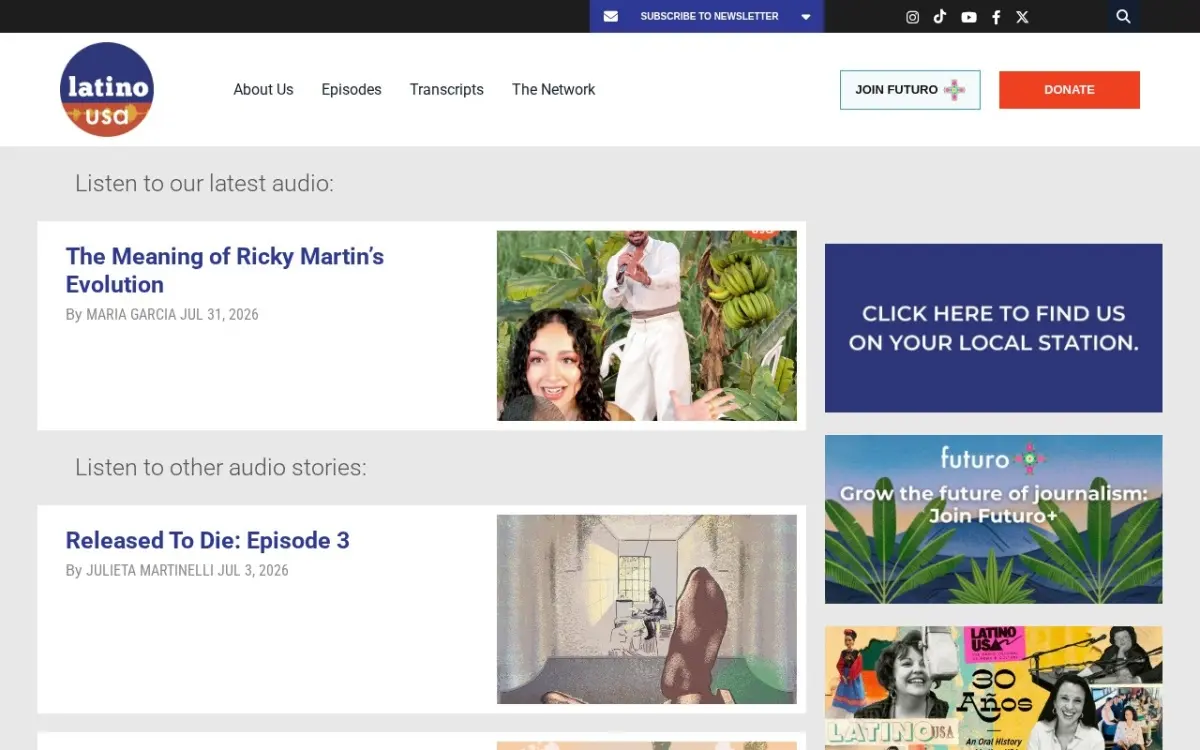Open Released To Die: Episode 3 story
This screenshot has width=1200, height=750.
[x=207, y=540]
